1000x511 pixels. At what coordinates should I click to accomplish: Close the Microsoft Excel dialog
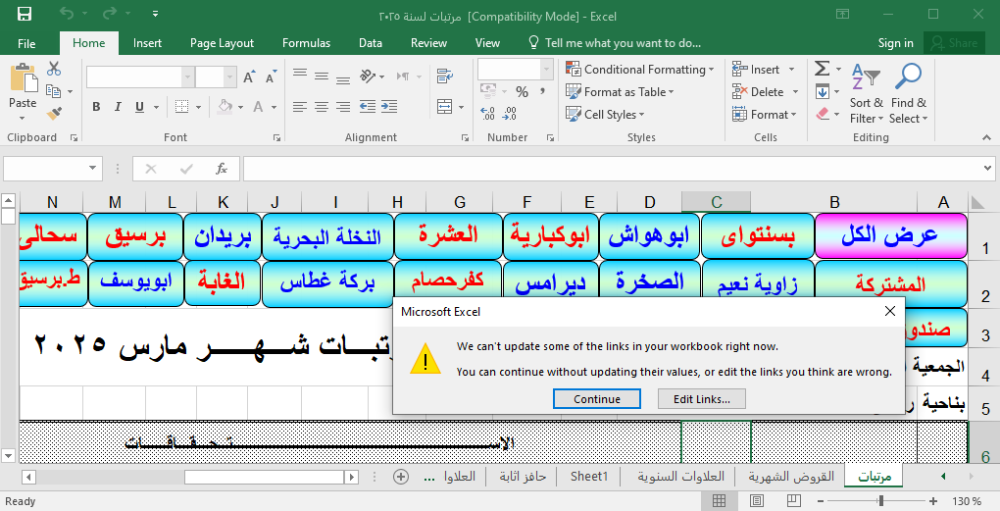[890, 311]
